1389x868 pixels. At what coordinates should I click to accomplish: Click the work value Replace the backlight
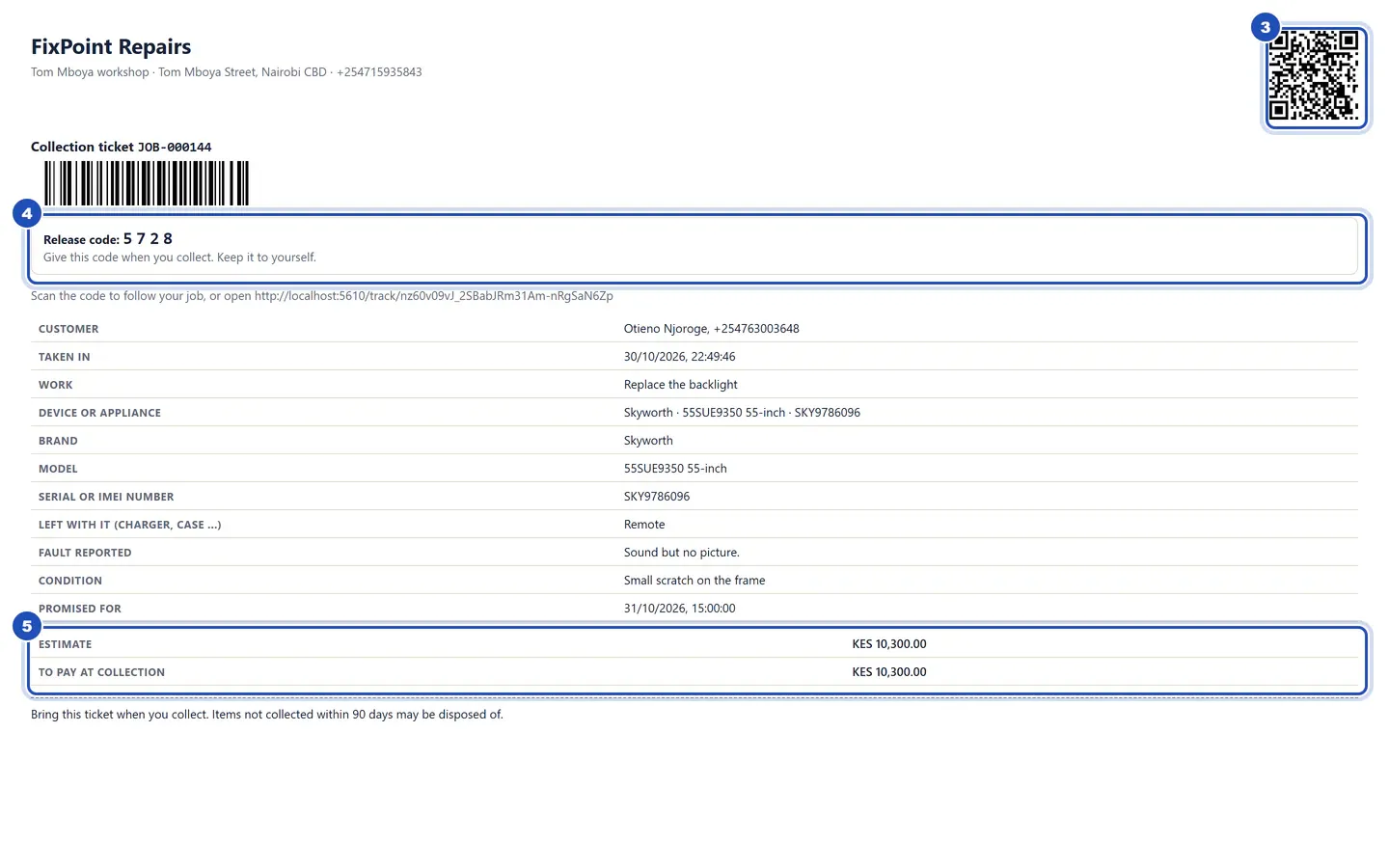pos(681,385)
